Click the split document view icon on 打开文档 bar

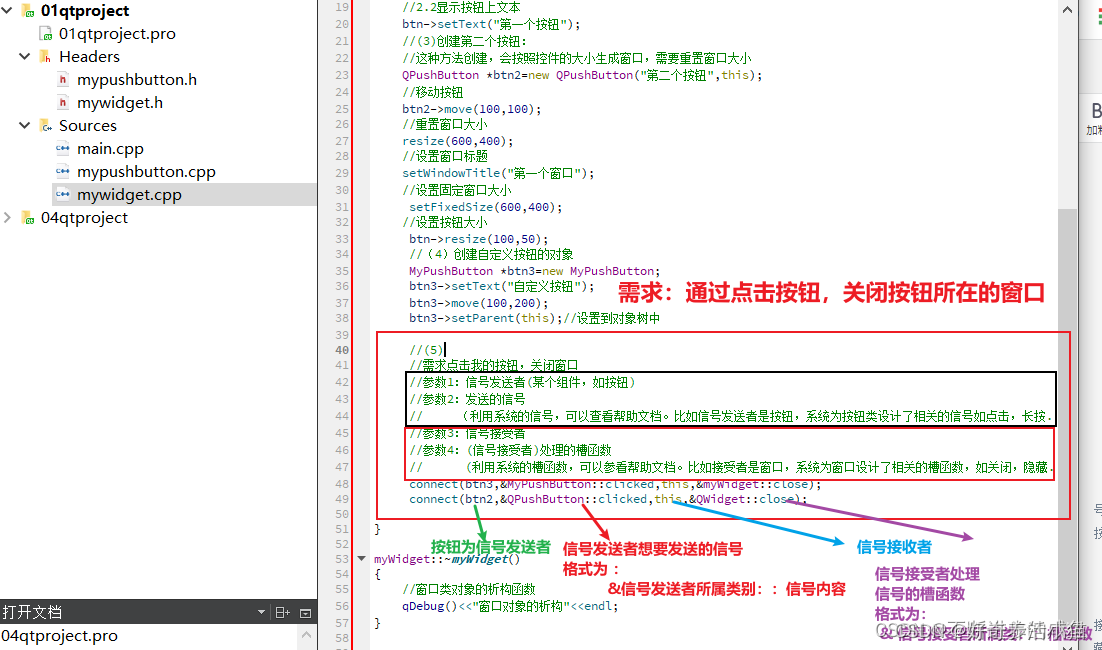pyautogui.click(x=281, y=611)
